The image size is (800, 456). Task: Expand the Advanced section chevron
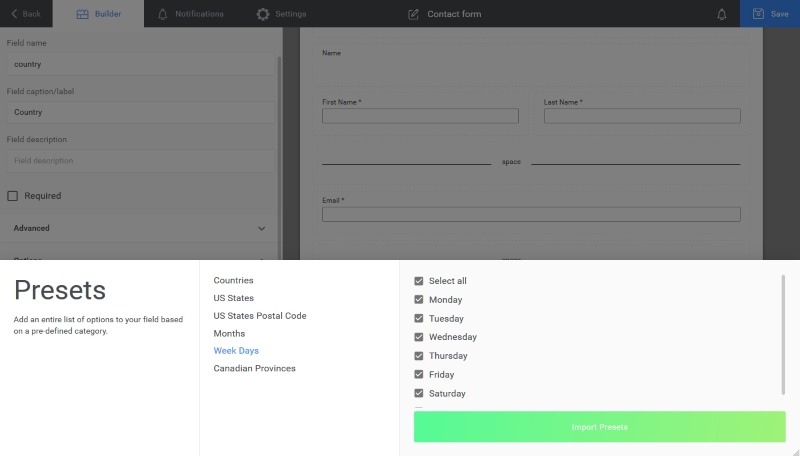(262, 228)
